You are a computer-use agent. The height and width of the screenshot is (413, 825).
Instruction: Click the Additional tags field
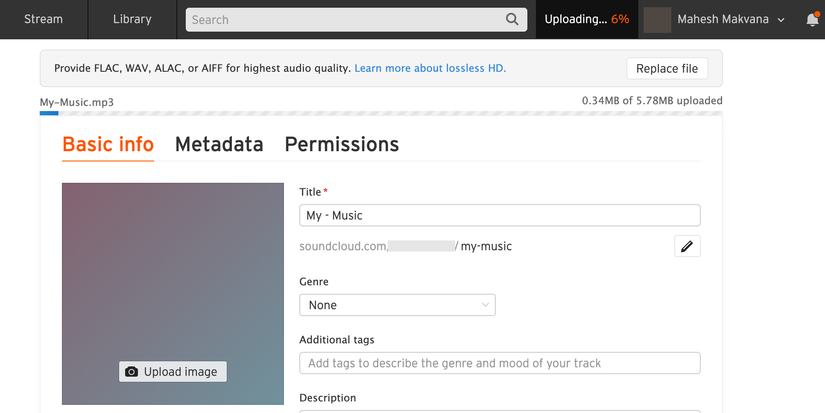coord(499,363)
